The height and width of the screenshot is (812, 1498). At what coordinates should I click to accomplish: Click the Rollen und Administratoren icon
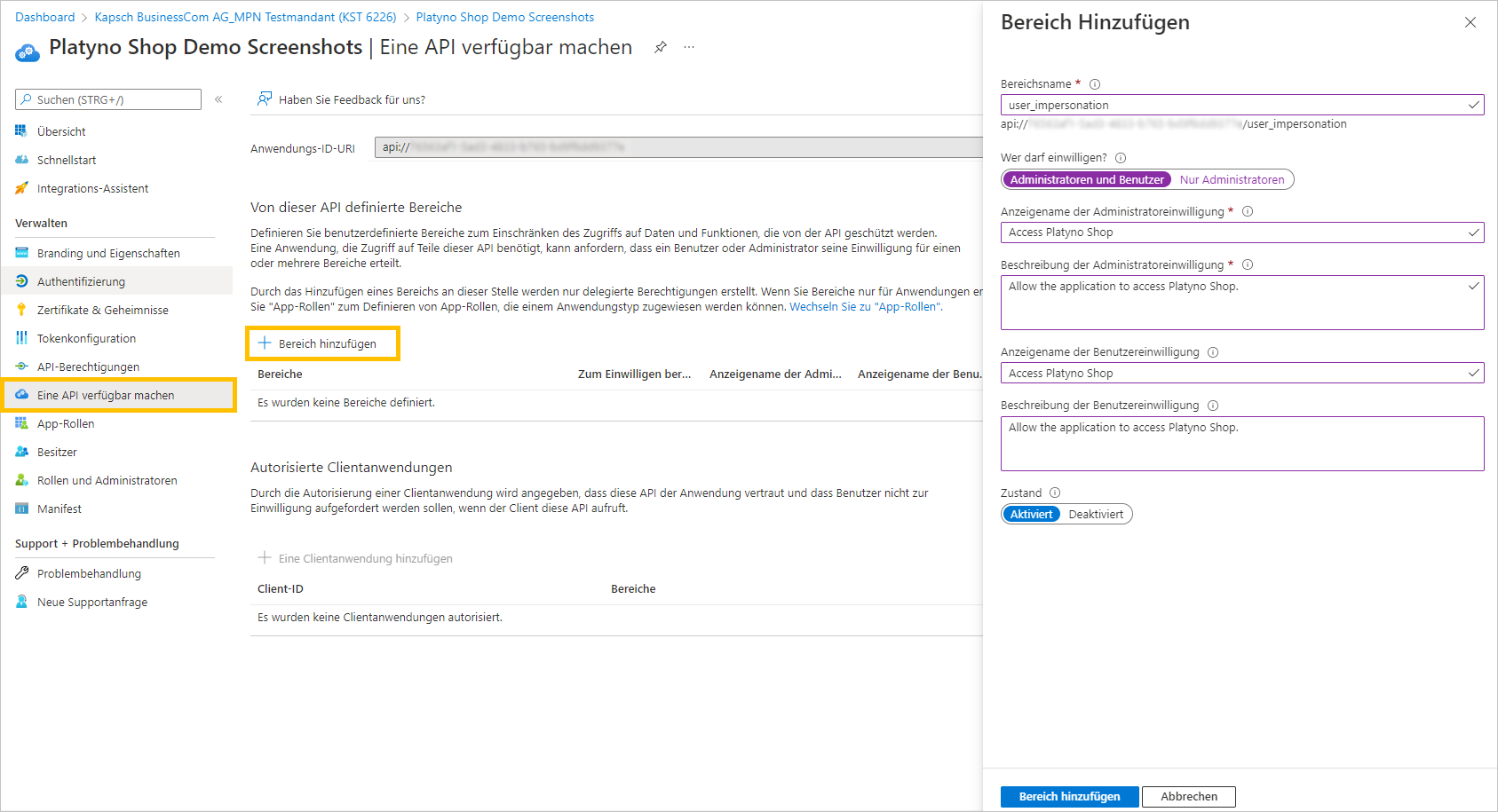pyautogui.click(x=21, y=480)
